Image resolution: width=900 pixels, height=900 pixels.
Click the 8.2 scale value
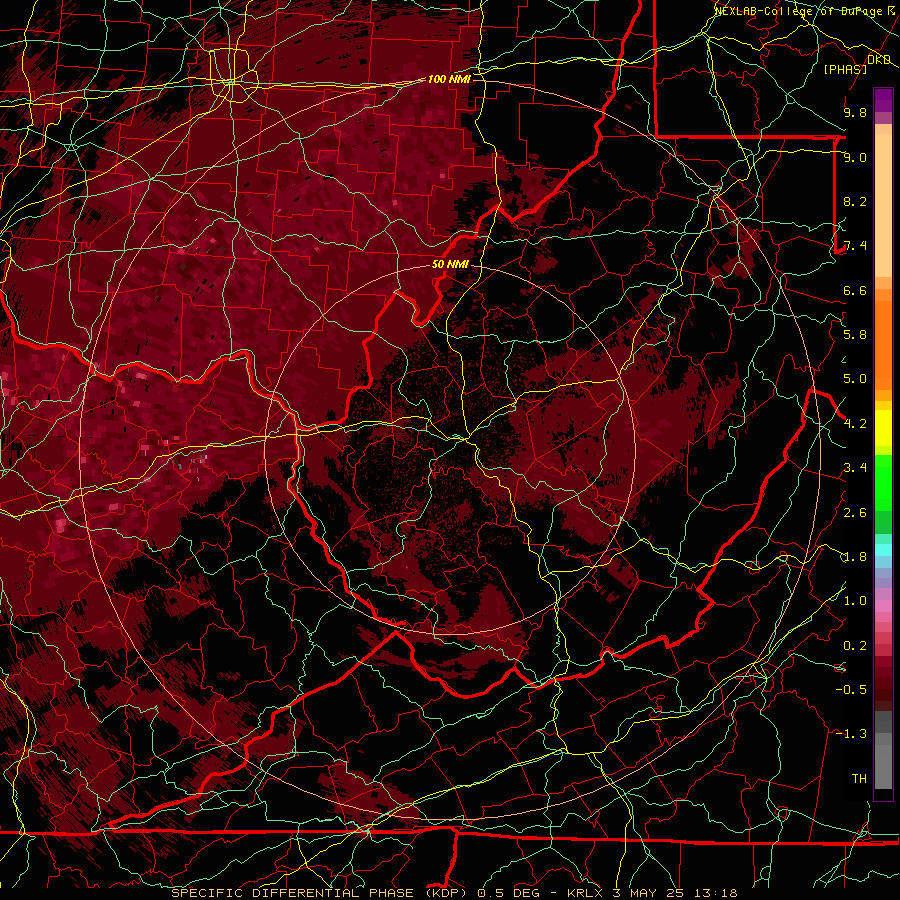click(x=855, y=201)
